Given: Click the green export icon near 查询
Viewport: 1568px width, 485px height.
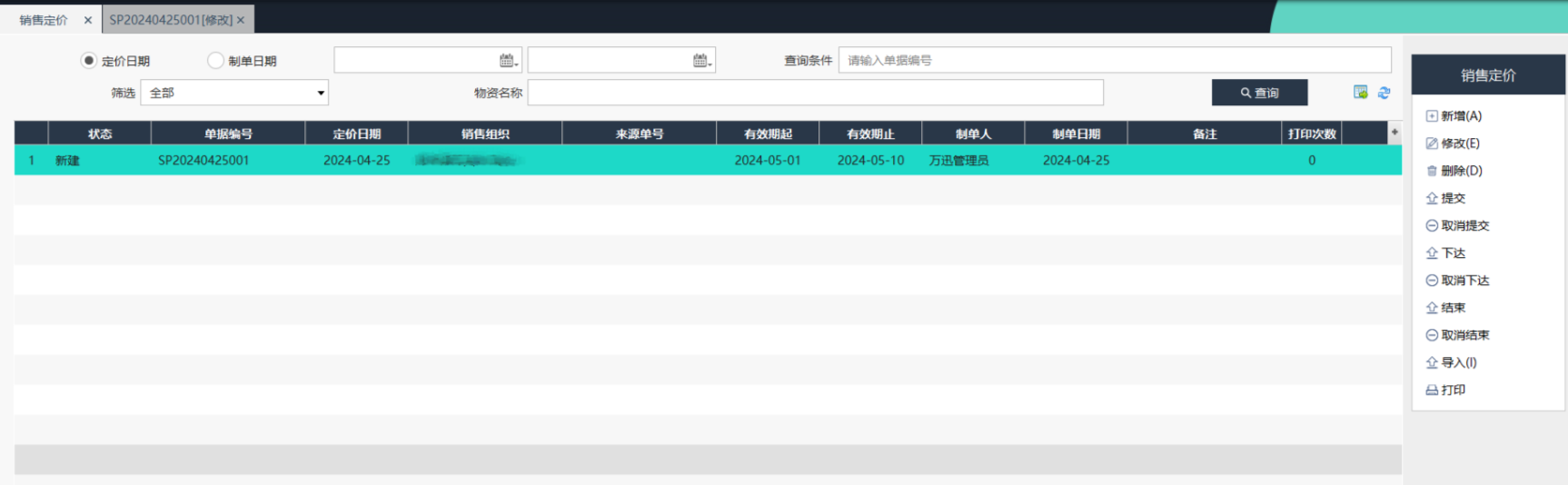Looking at the screenshot, I should click(x=1360, y=93).
